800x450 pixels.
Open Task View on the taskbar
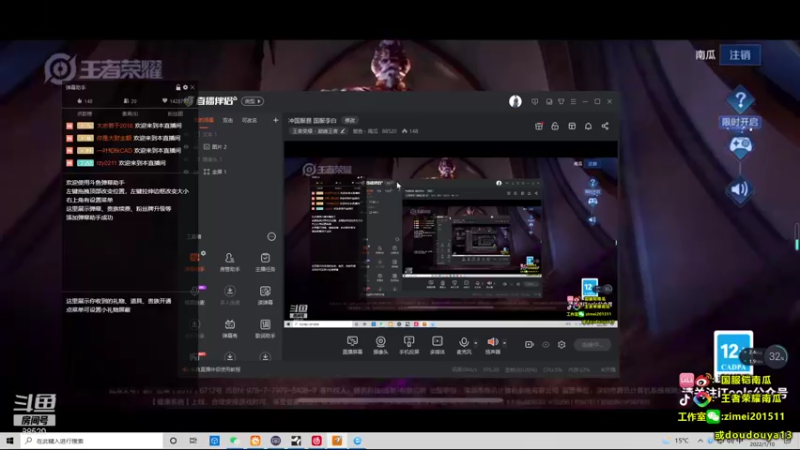[193, 441]
